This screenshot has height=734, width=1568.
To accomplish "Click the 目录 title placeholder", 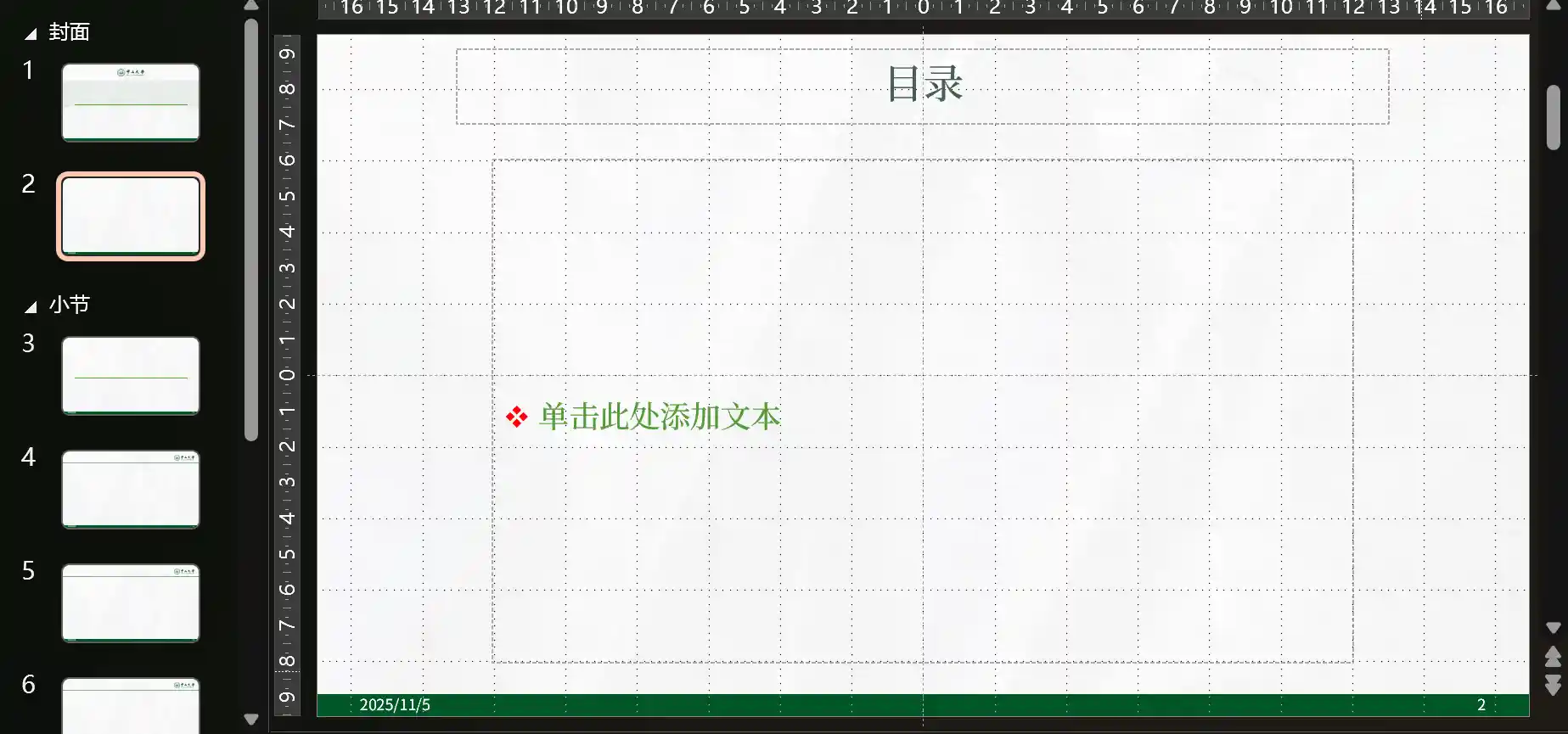I will pyautogui.click(x=923, y=86).
